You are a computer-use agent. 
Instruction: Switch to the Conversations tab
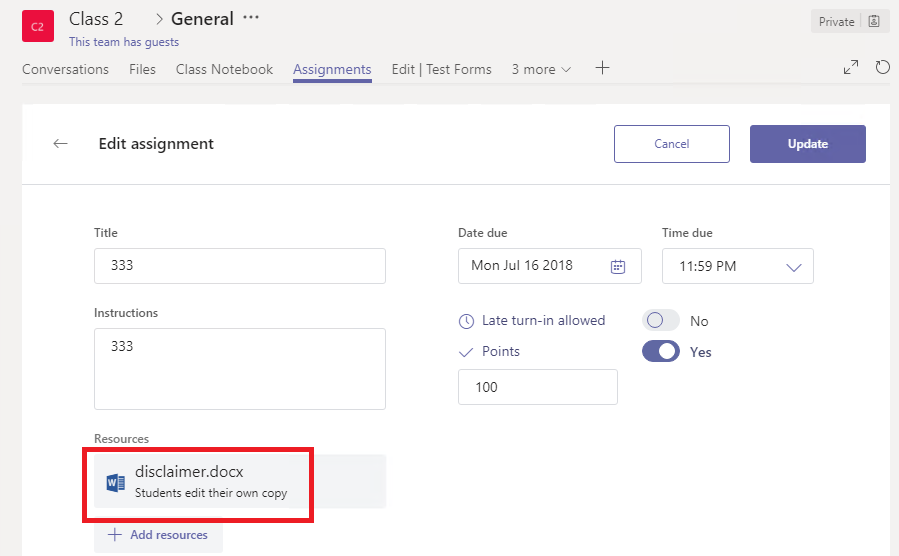pos(65,69)
